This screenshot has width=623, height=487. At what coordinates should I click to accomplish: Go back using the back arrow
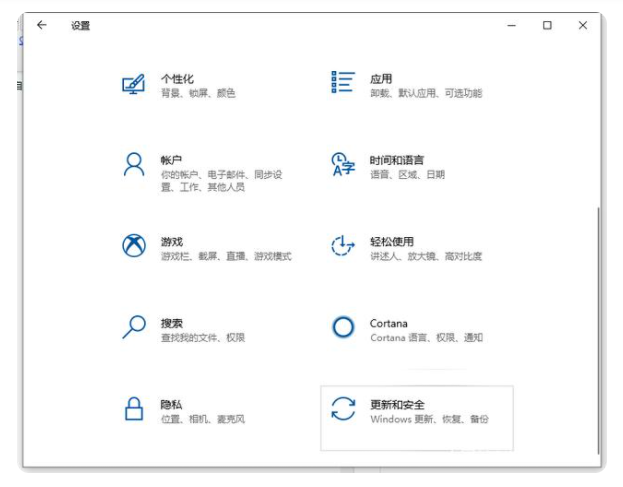click(x=41, y=26)
